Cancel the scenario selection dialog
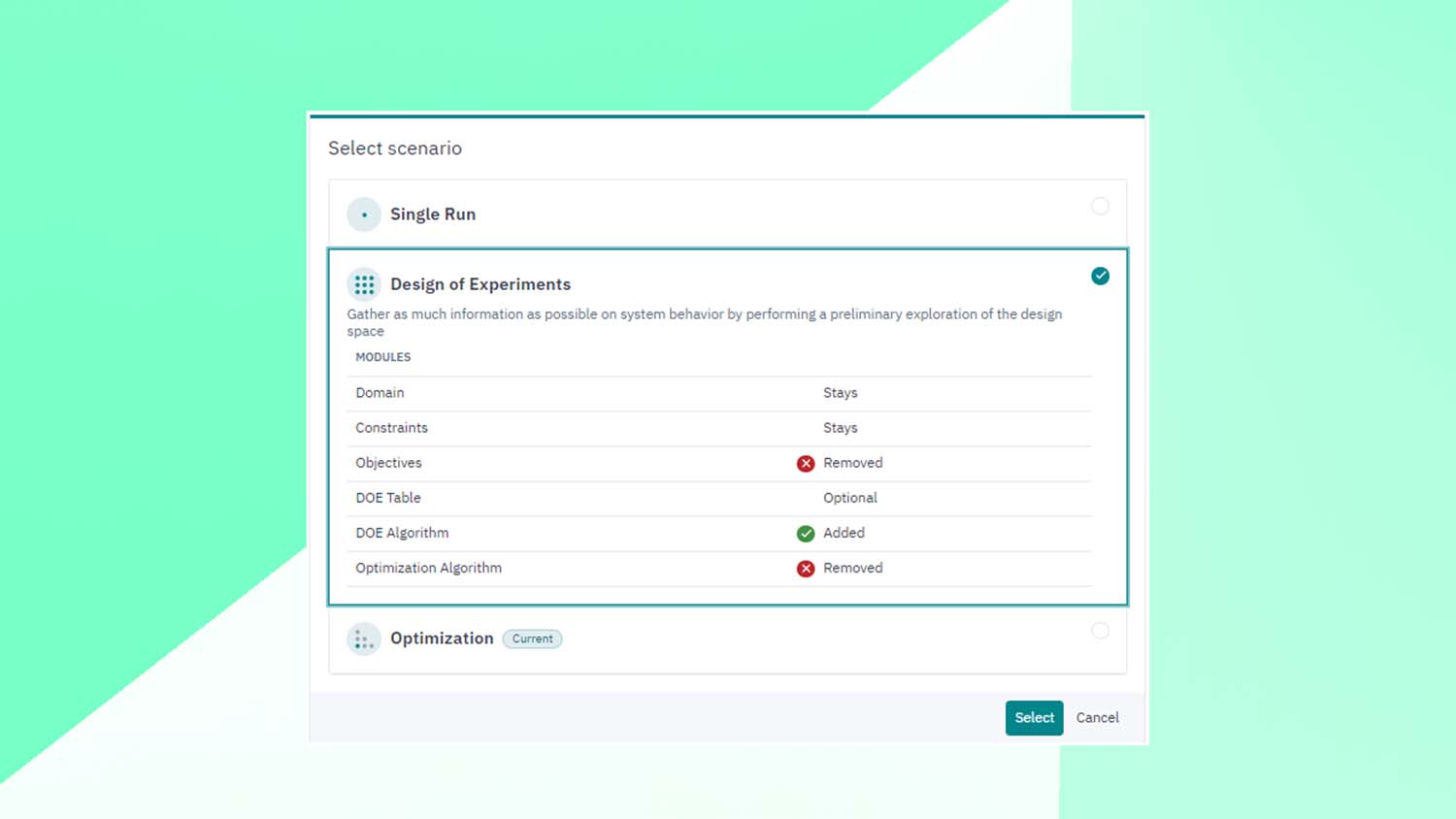The height and width of the screenshot is (819, 1456). 1097,718
